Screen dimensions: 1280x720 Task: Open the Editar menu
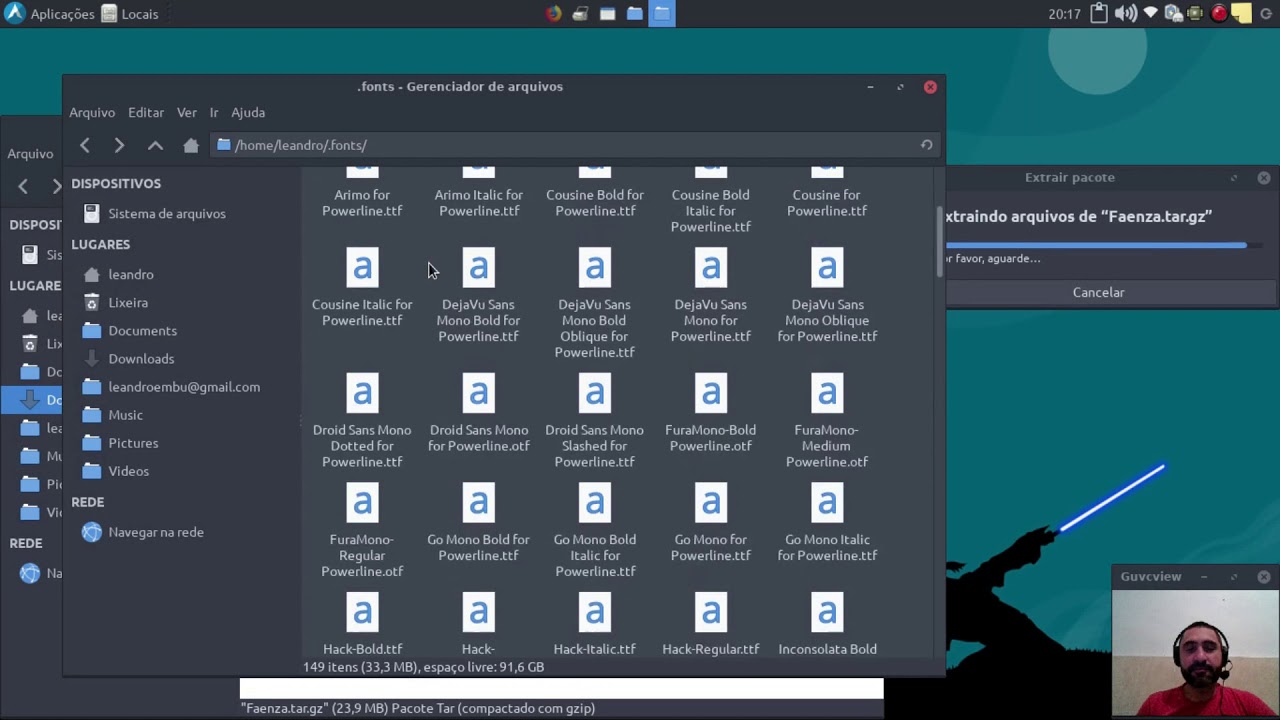[146, 112]
